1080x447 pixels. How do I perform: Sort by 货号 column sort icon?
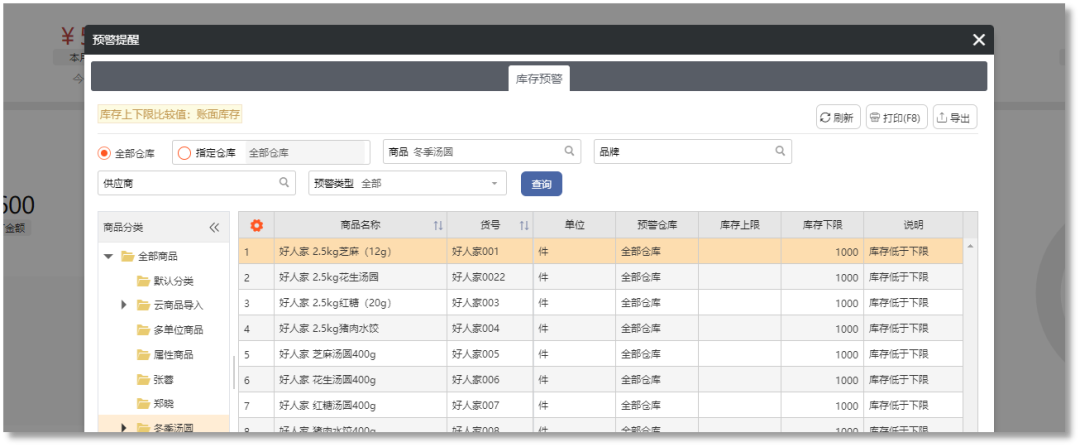[524, 226]
